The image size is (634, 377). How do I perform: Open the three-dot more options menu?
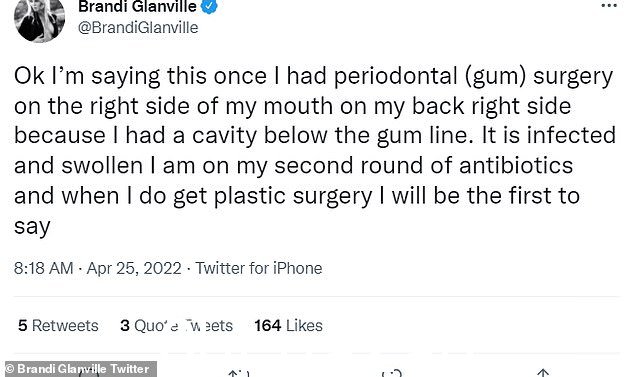tap(609, 6)
